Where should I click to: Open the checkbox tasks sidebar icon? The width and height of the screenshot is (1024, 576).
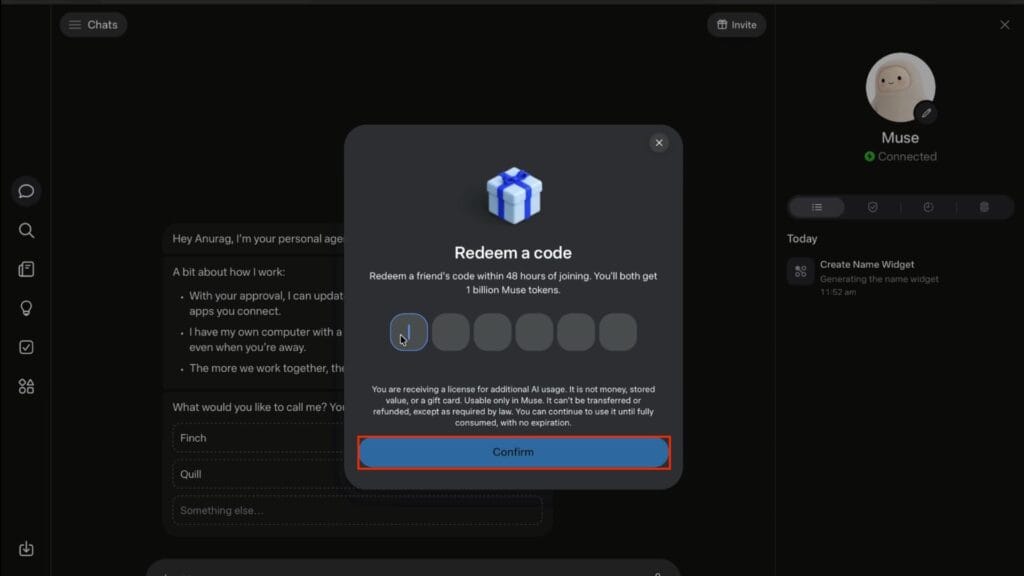pyautogui.click(x=26, y=347)
